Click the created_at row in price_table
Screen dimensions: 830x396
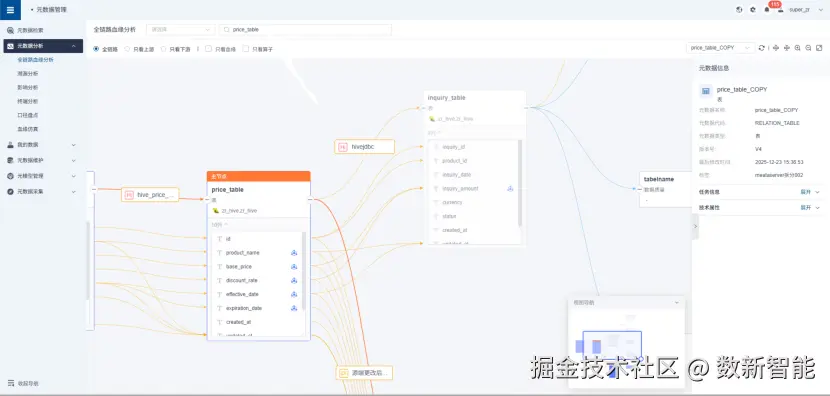257,322
